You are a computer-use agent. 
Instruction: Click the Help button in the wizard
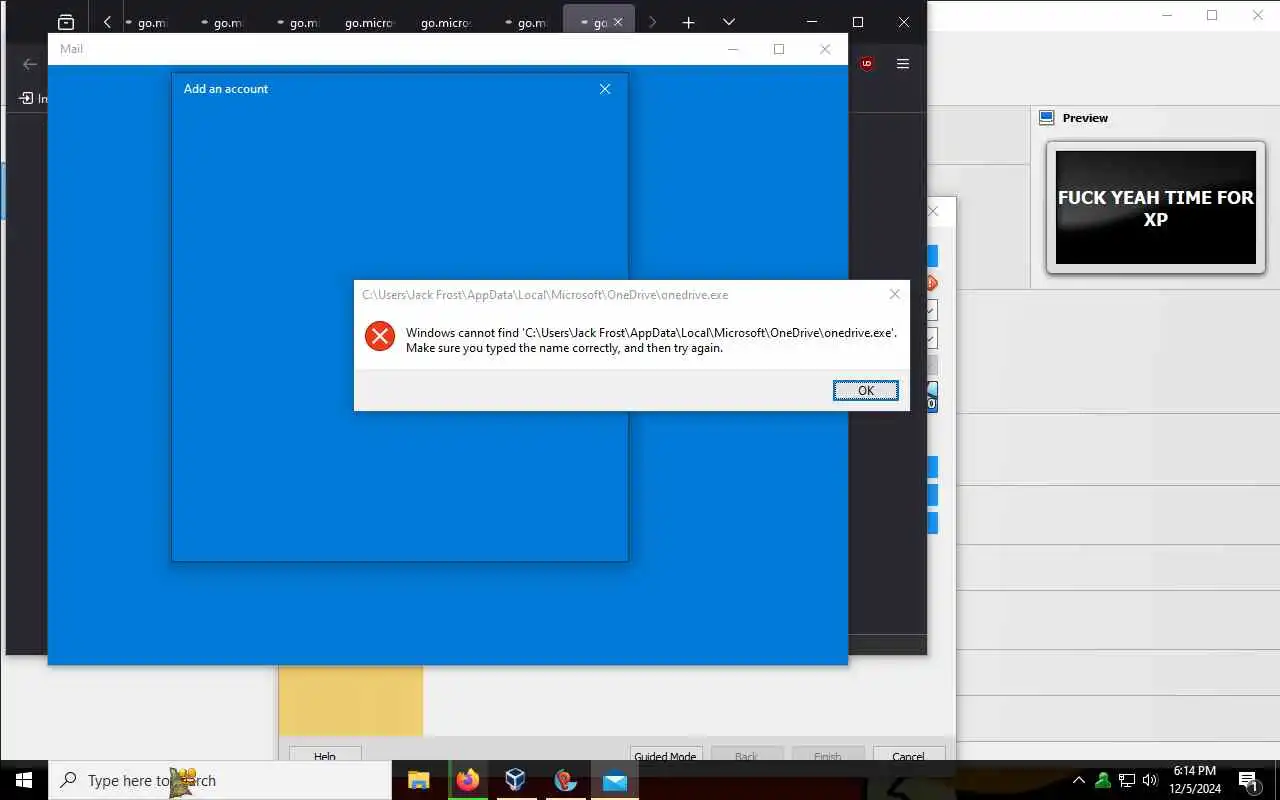coord(325,756)
